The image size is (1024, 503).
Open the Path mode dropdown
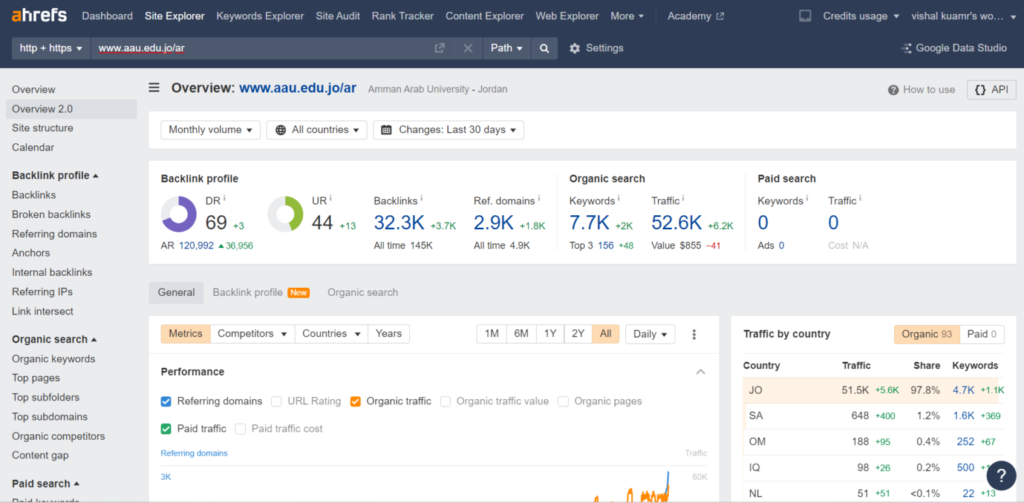(506, 48)
